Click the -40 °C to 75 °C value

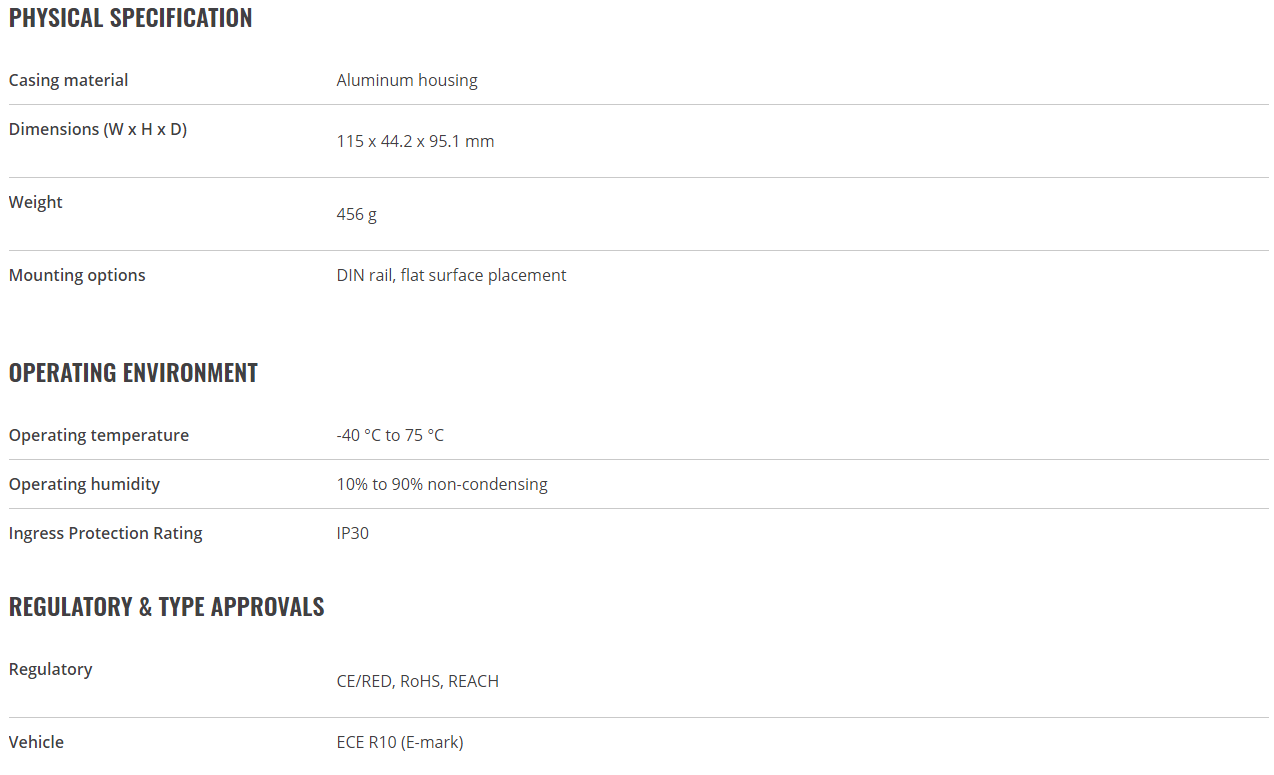point(390,435)
